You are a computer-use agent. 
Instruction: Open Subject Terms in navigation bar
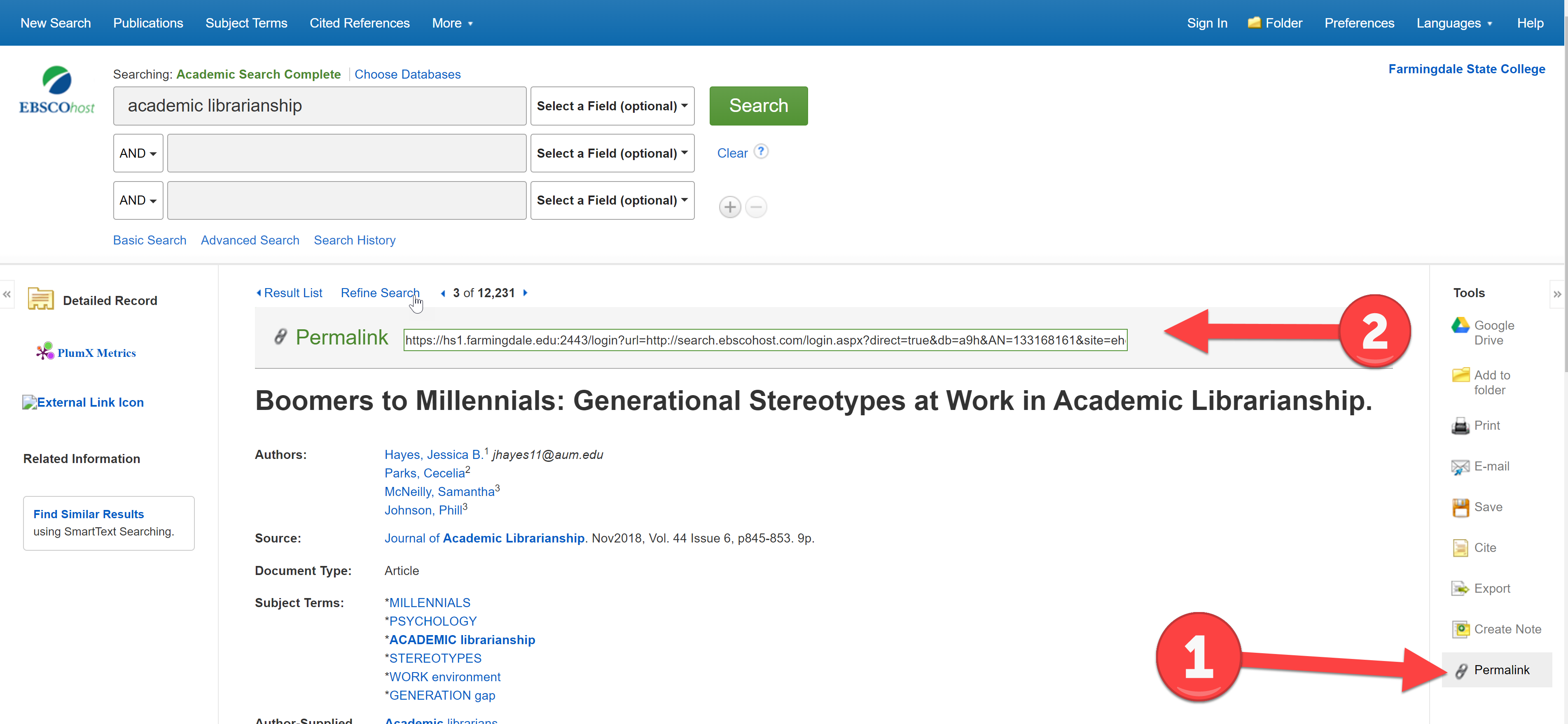point(246,23)
